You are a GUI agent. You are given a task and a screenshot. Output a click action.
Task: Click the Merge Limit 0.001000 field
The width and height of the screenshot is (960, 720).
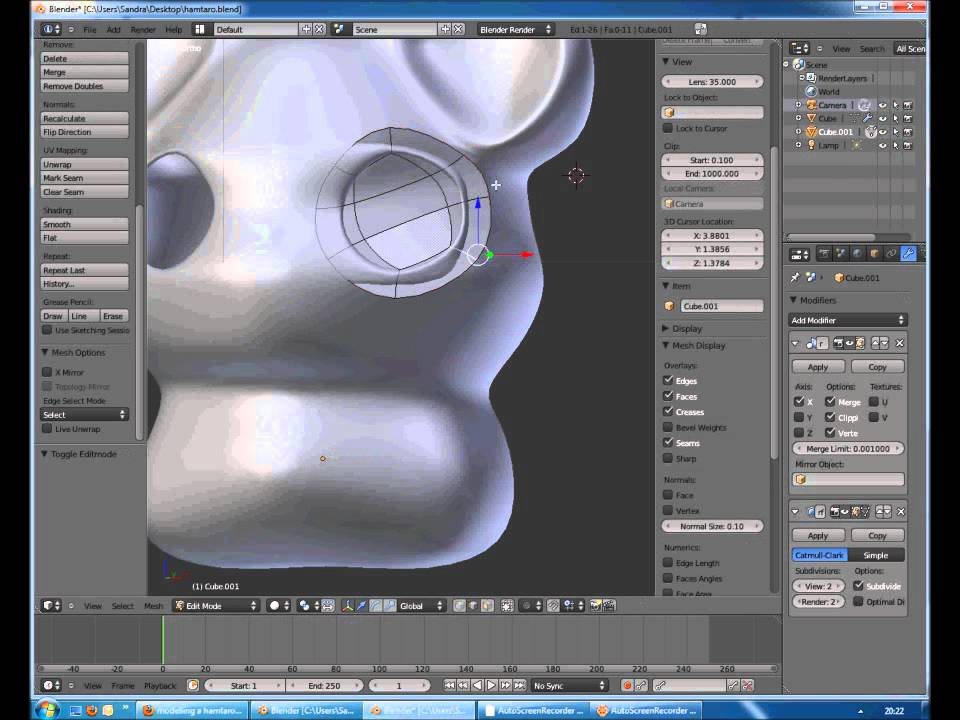(848, 449)
